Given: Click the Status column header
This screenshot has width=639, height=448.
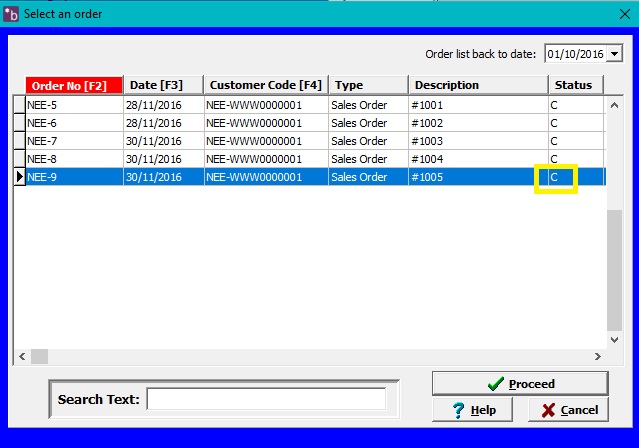Looking at the screenshot, I should (576, 85).
